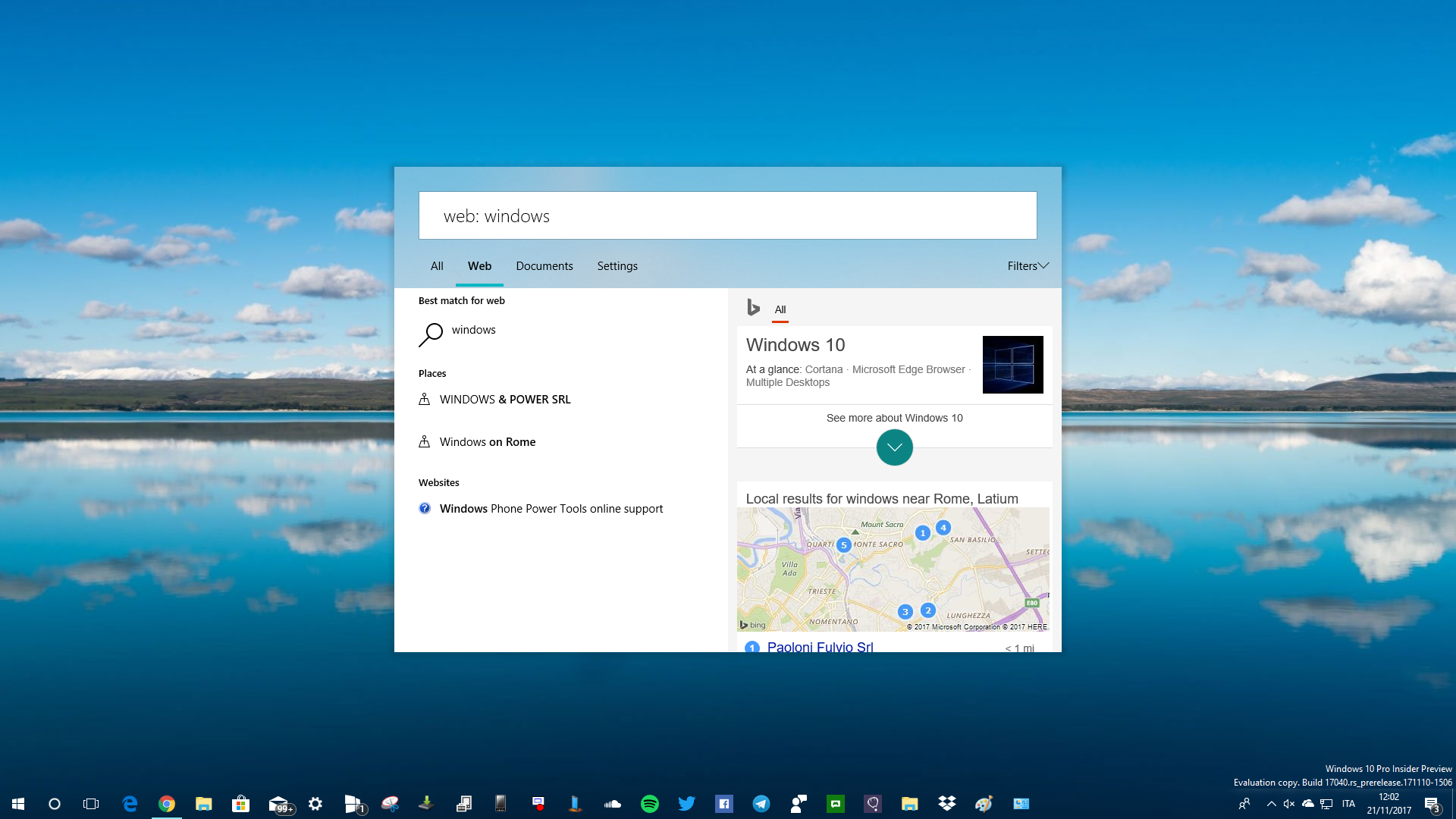
Task: Open Windows Phone Power Tools online support
Action: pos(561,509)
